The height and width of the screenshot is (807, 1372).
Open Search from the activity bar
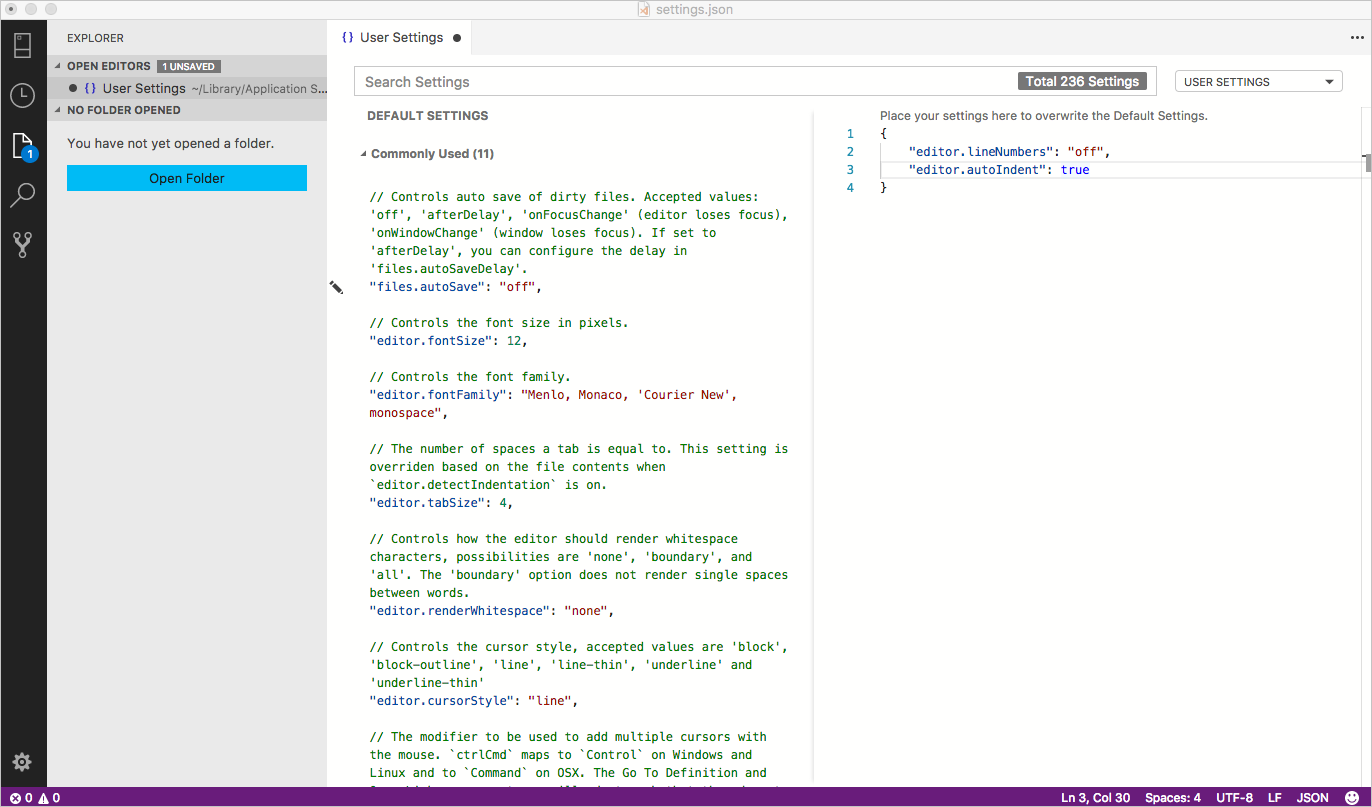tap(22, 194)
